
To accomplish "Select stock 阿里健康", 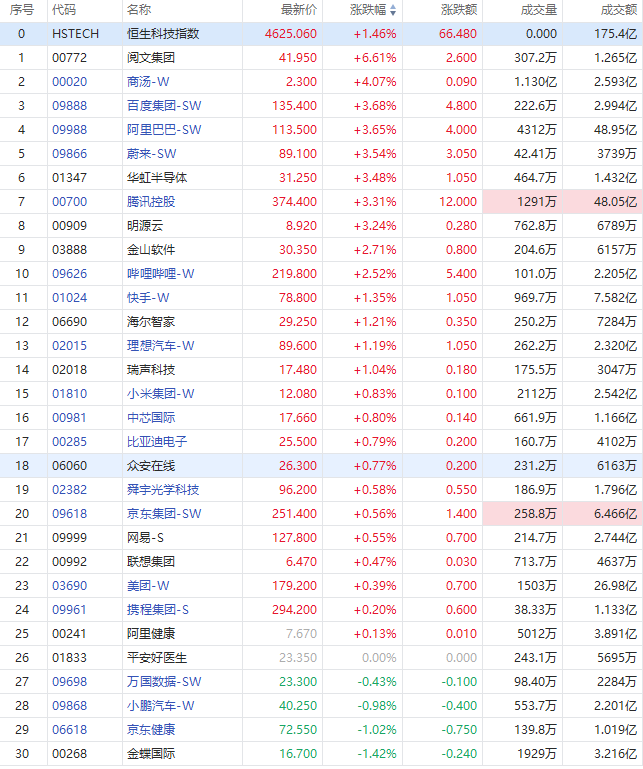I will (151, 634).
